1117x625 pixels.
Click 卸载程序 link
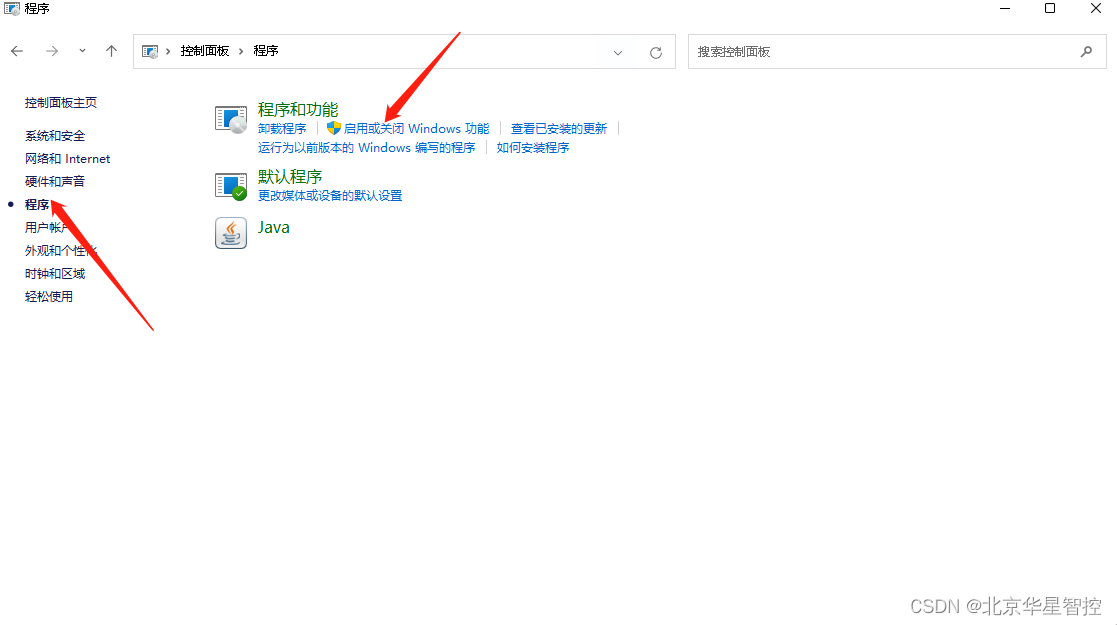282,128
